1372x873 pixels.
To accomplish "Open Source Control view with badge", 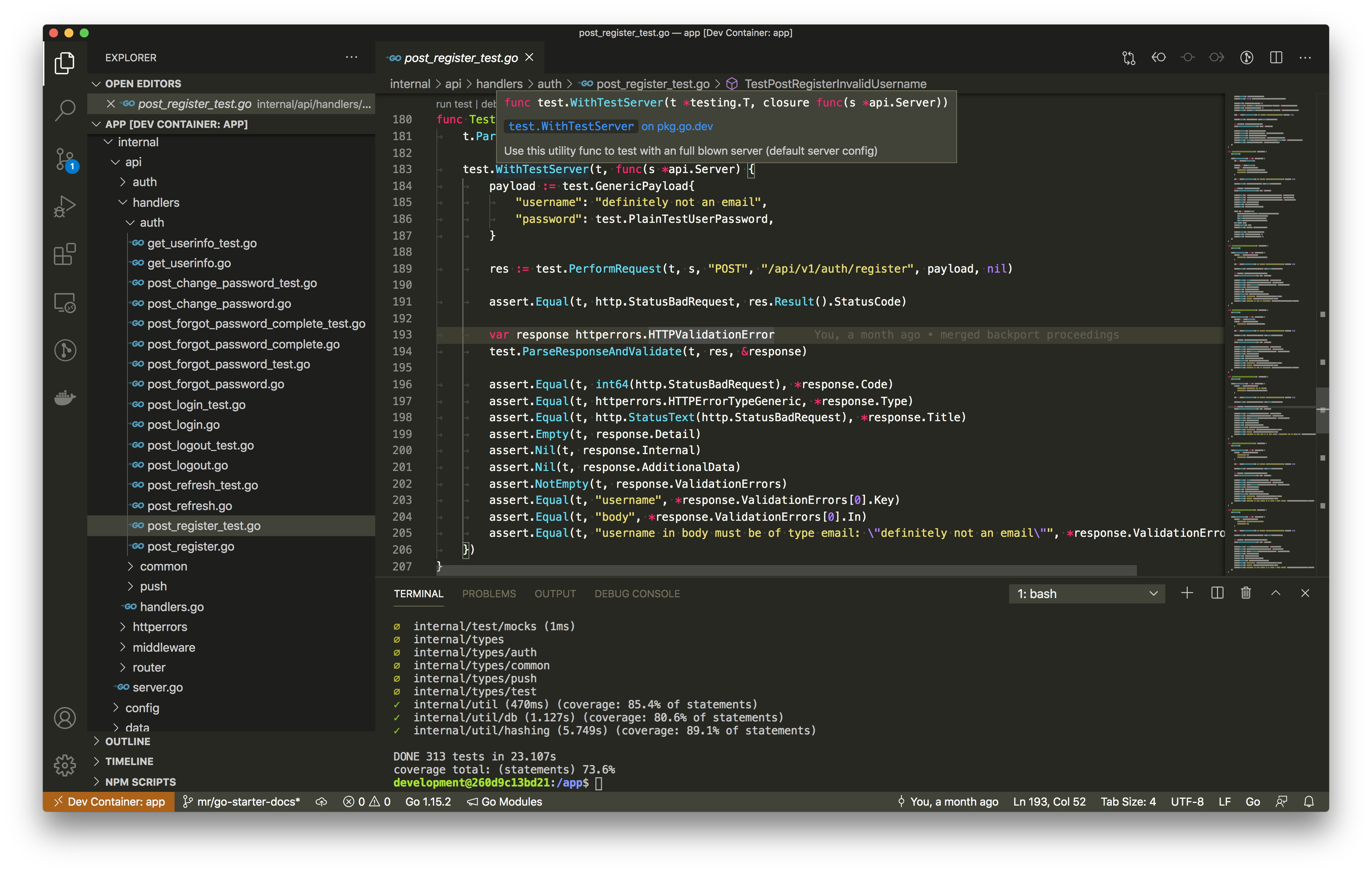I will tap(65, 159).
